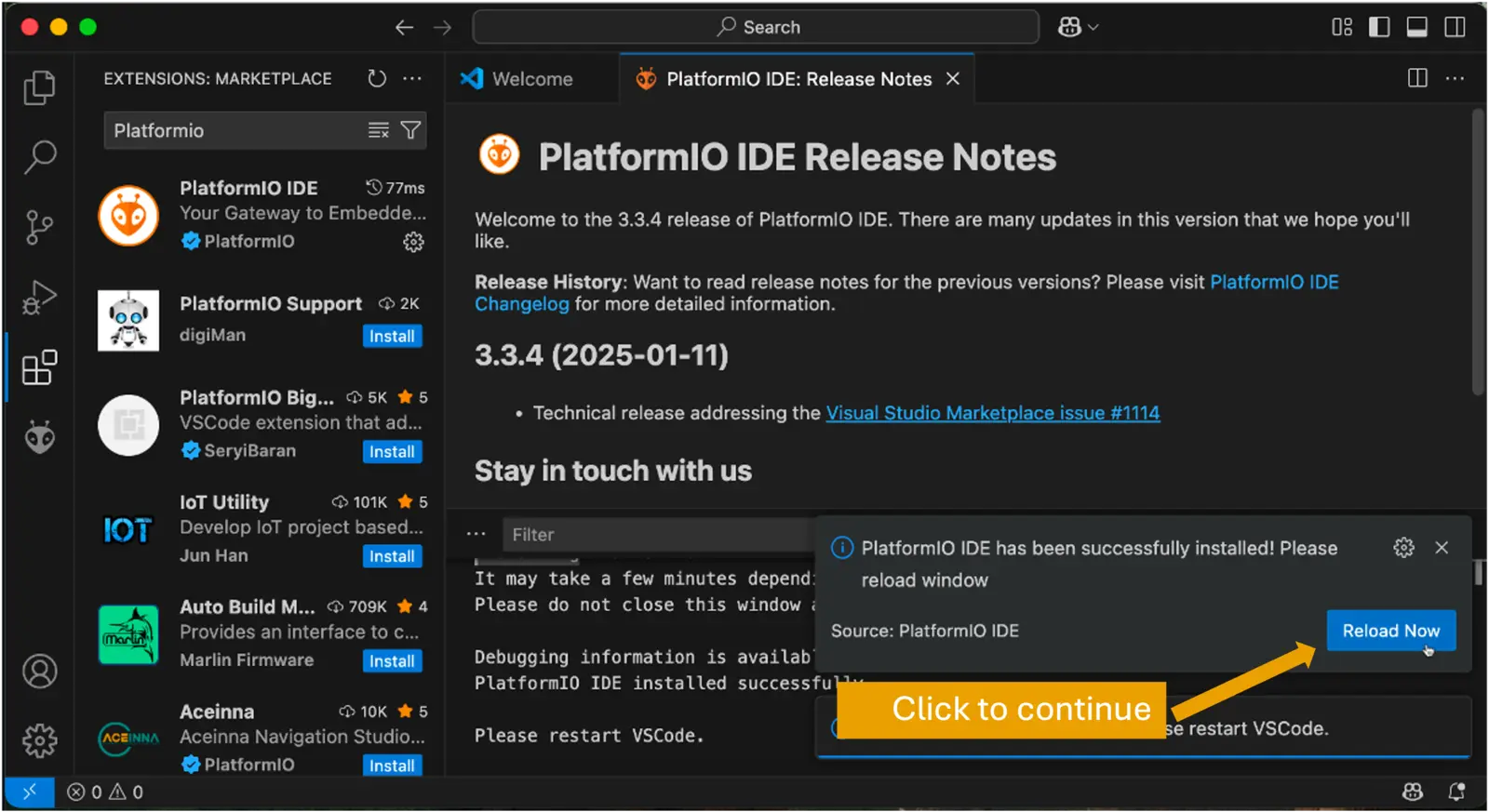
Task: Open the Copilot menu in the title bar
Action: click(1079, 28)
